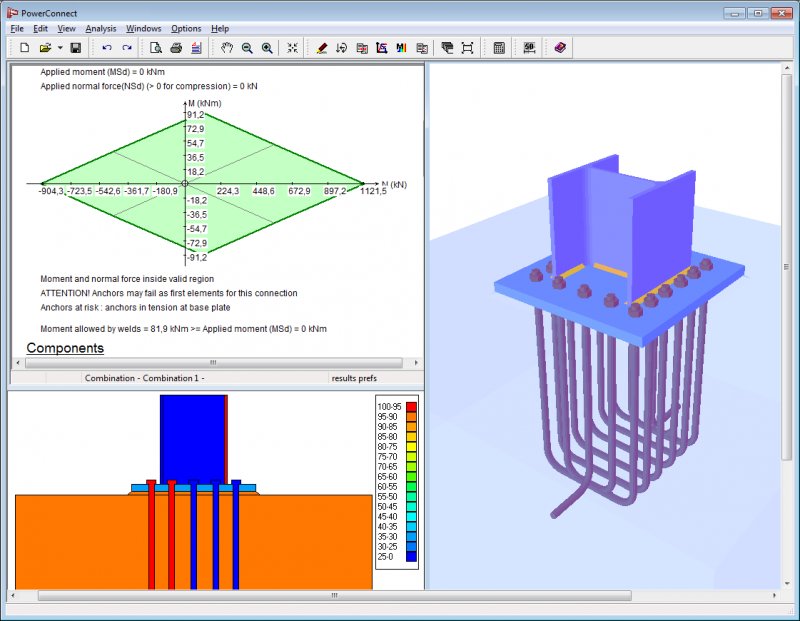Screen dimensions: 800x621
Task: Choose the dark blue 25-0 legend swatch
Action: (411, 557)
